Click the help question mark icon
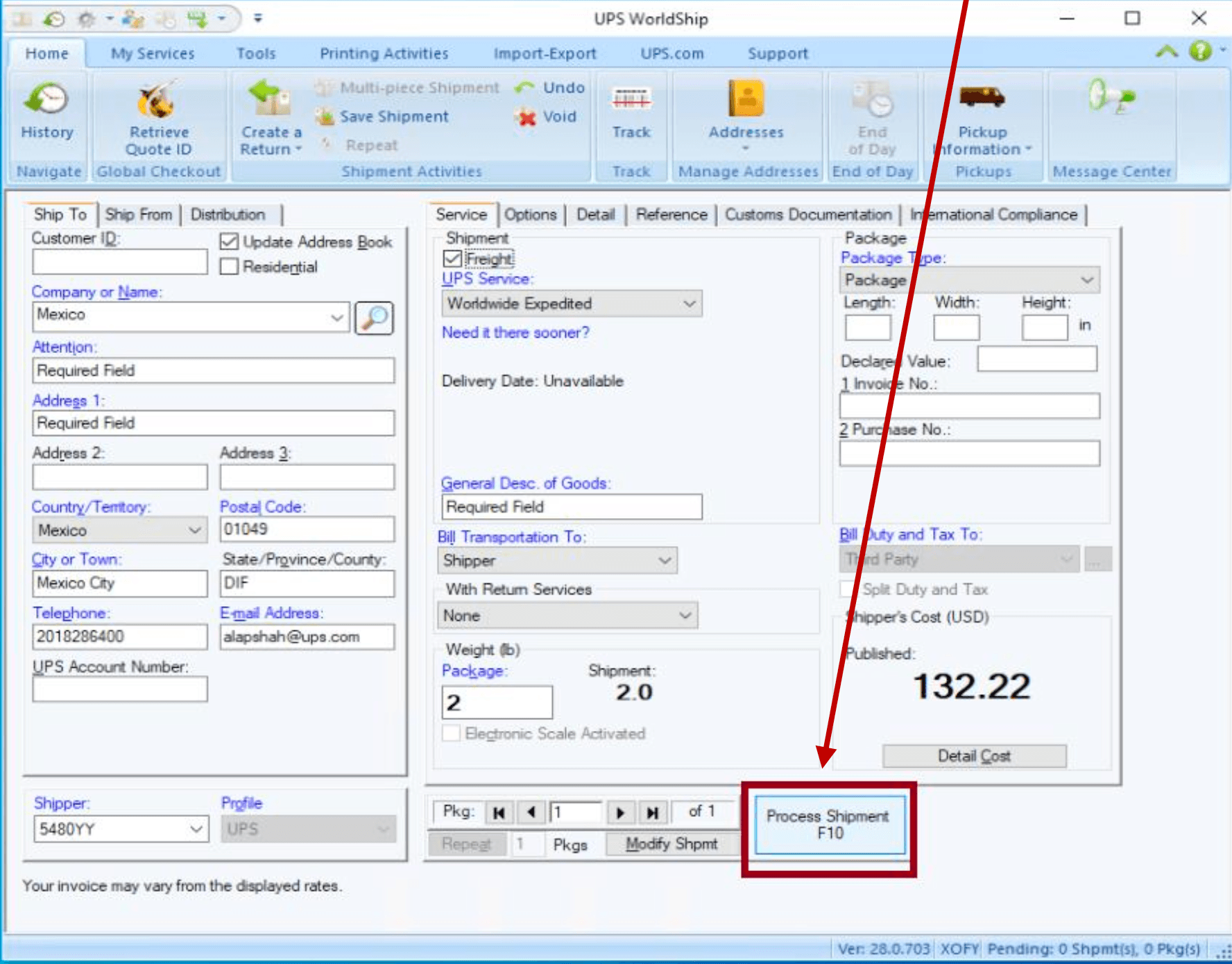1232x964 pixels. 1200,51
